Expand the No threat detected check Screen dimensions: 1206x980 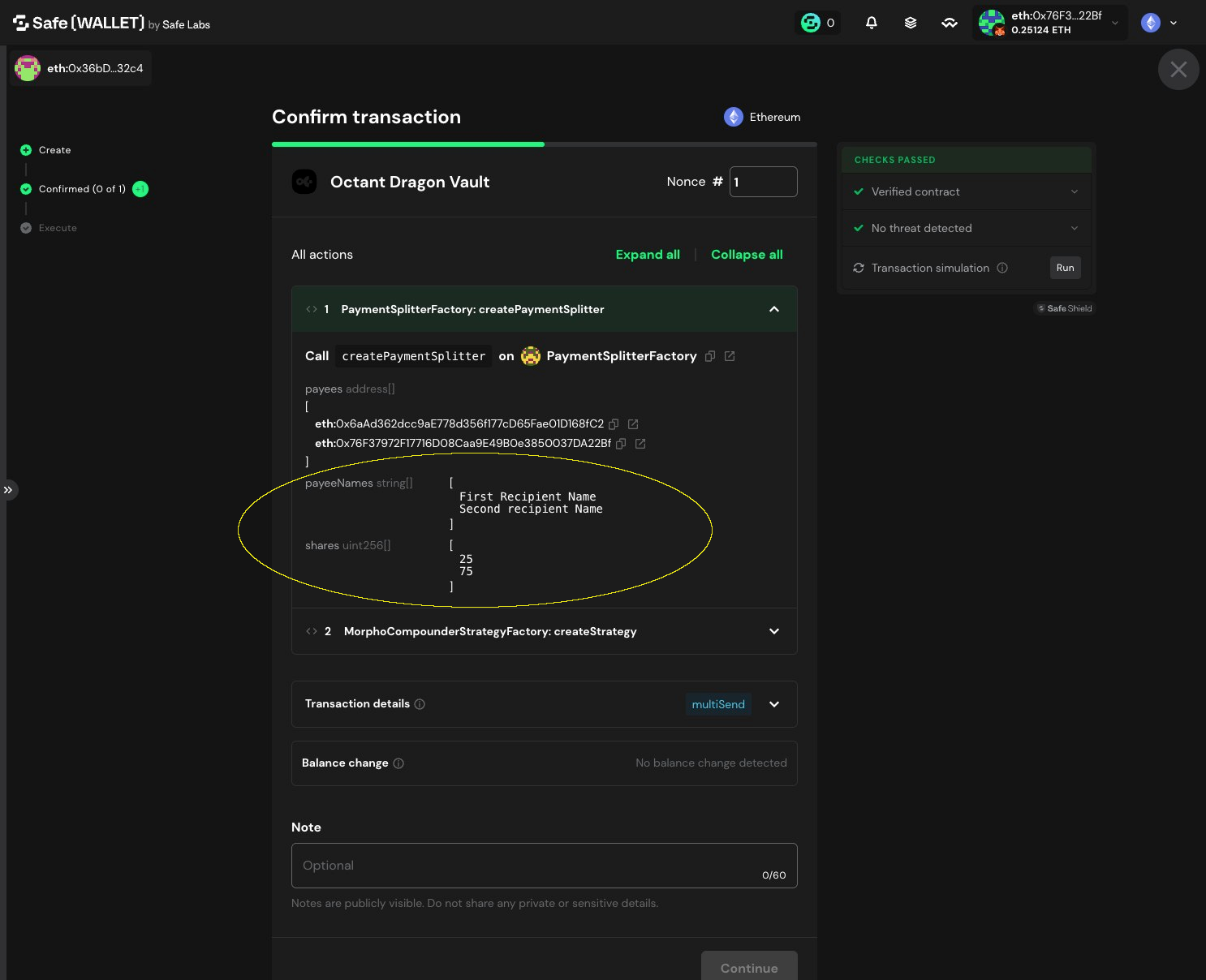(967, 228)
